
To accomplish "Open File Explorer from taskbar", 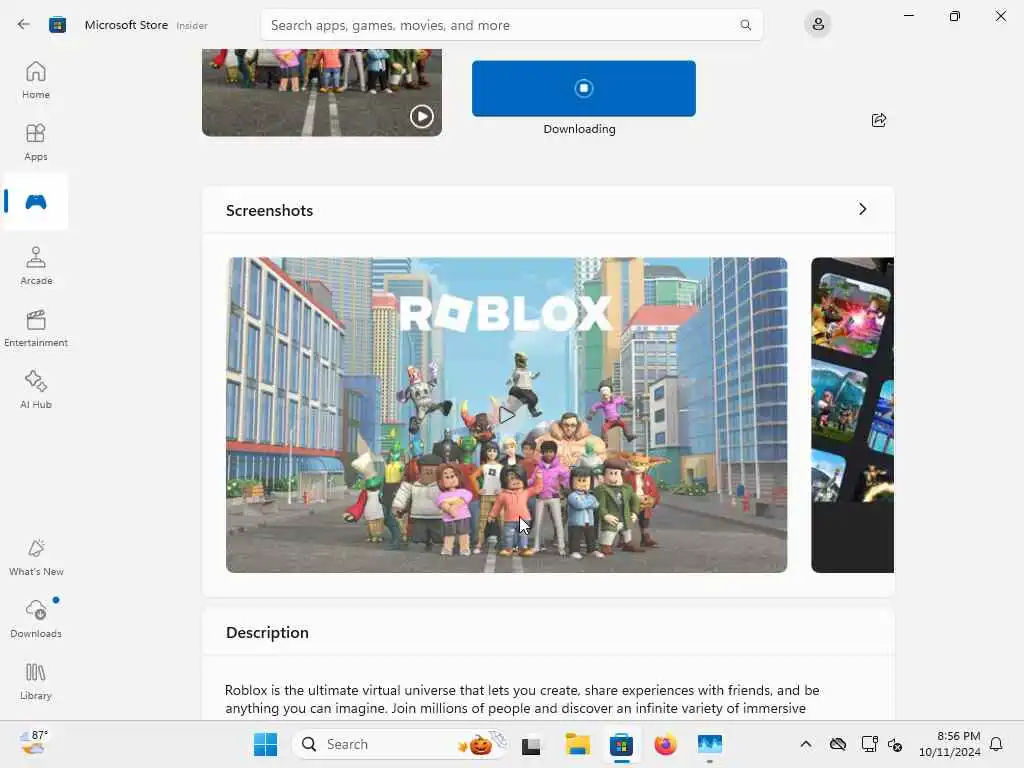I will [x=577, y=744].
